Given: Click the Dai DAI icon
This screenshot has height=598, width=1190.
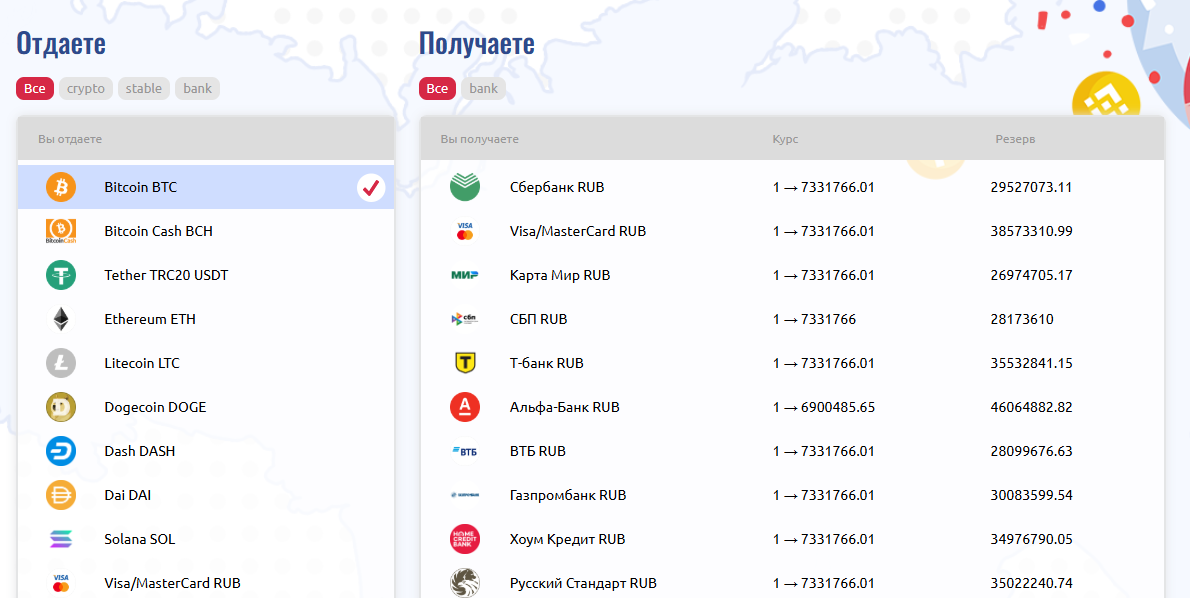Looking at the screenshot, I should click(x=61, y=495).
